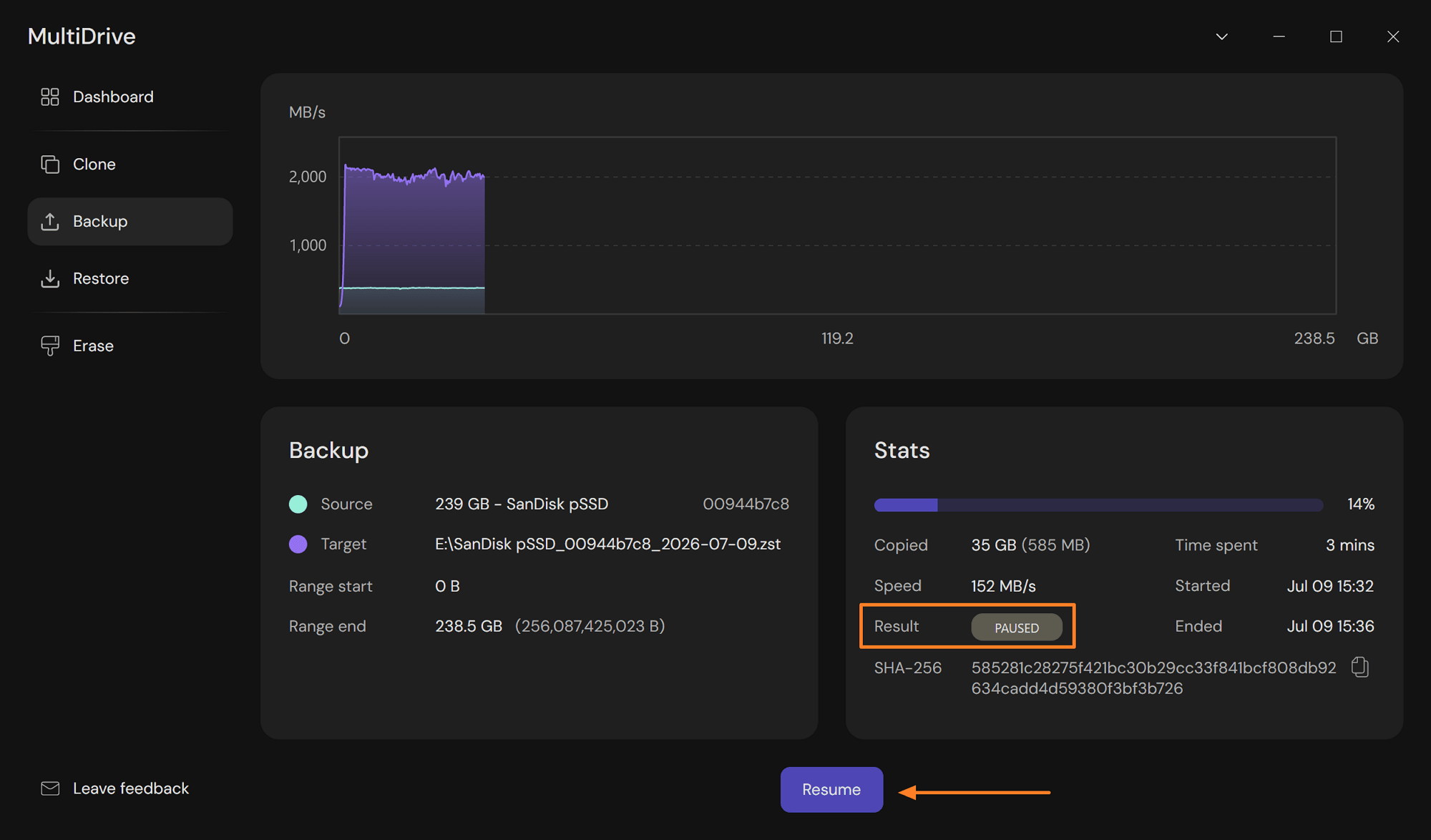This screenshot has width=1431, height=840.
Task: Copy the SHA-256 hash with clipboard icon
Action: (1360, 668)
